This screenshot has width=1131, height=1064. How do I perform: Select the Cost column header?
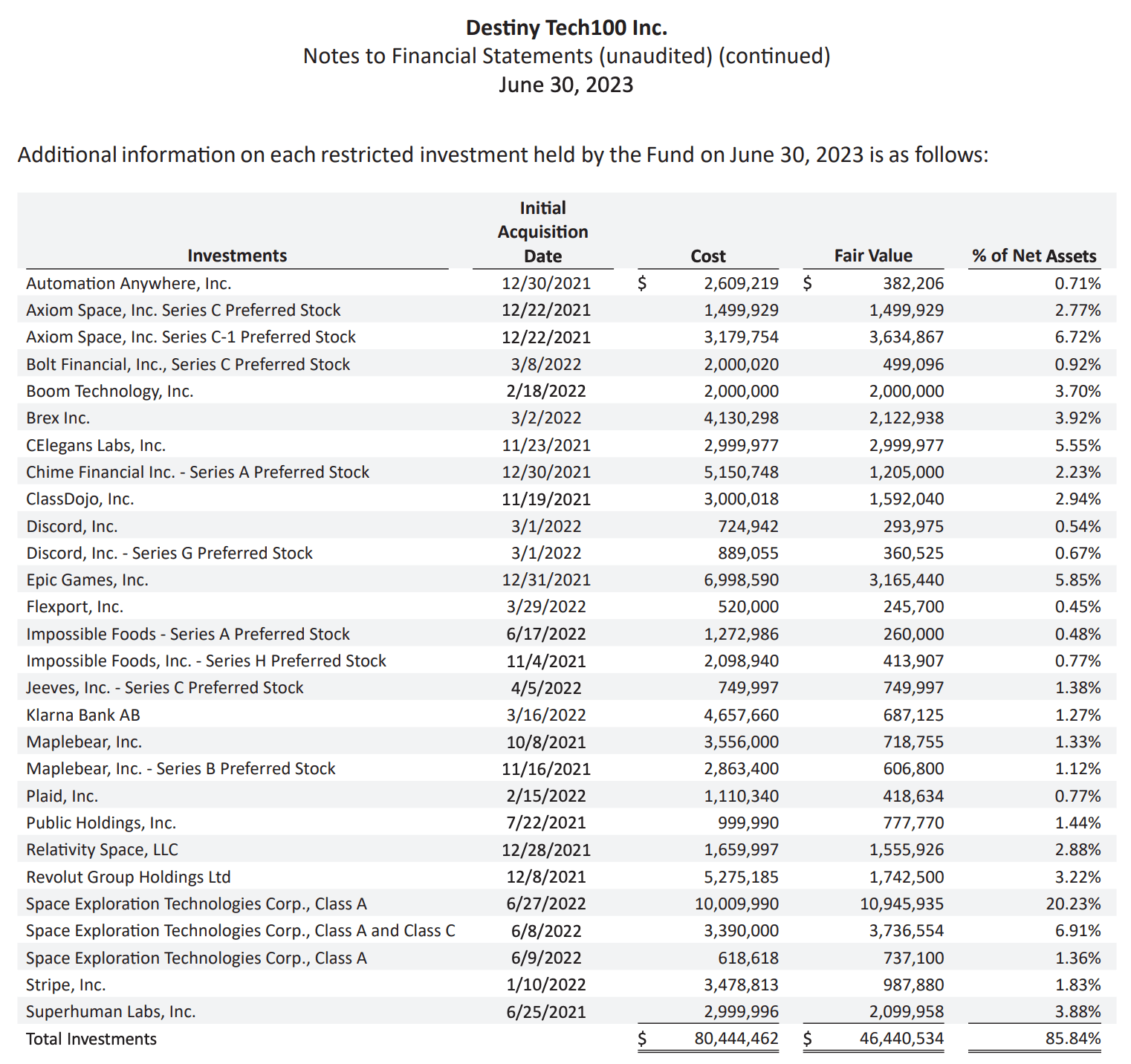[707, 256]
